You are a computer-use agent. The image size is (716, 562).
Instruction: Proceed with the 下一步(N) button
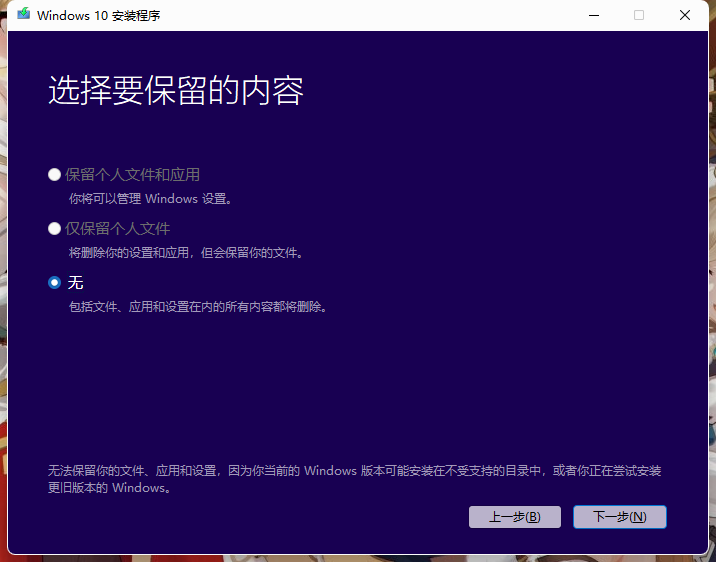pyautogui.click(x=620, y=517)
